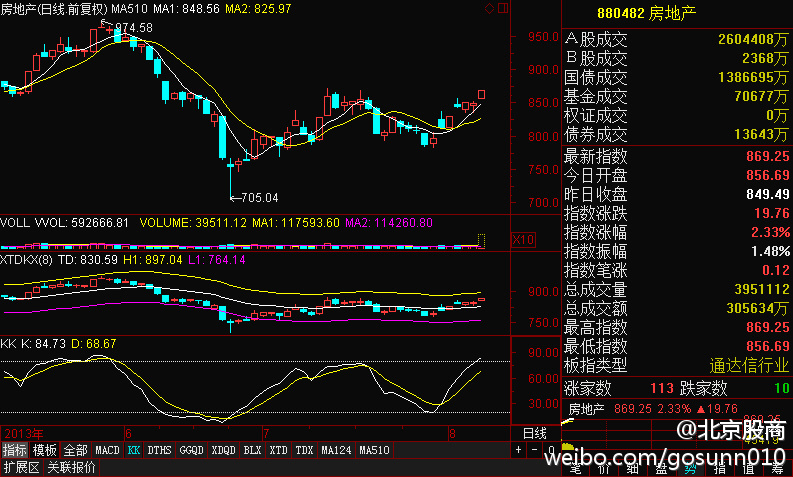Viewport: 793px width, 477px height.
Task: Apply the MA510 indicator in the bottom bar
Action: (x=375, y=451)
